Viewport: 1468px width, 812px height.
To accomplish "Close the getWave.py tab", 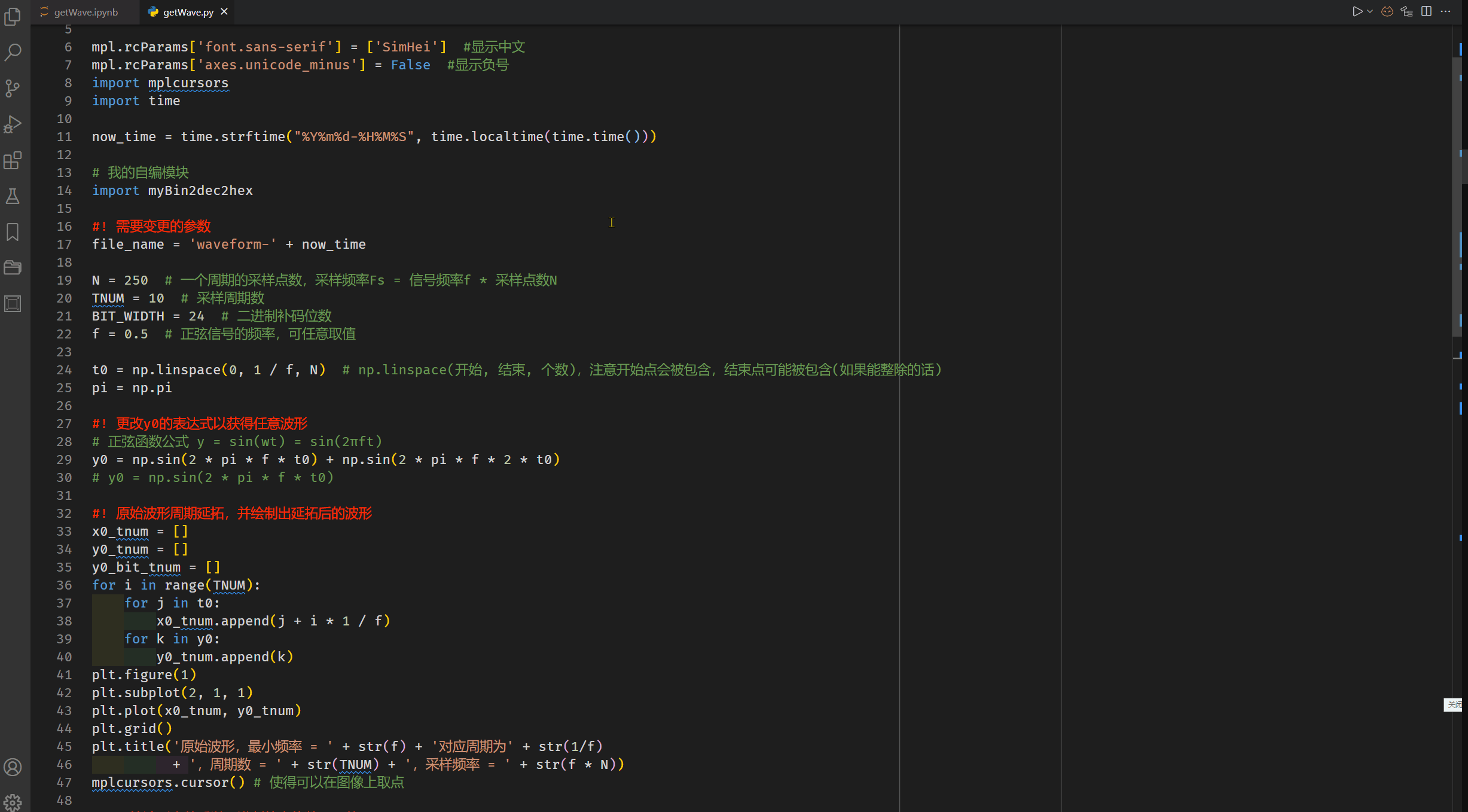I will 224,11.
